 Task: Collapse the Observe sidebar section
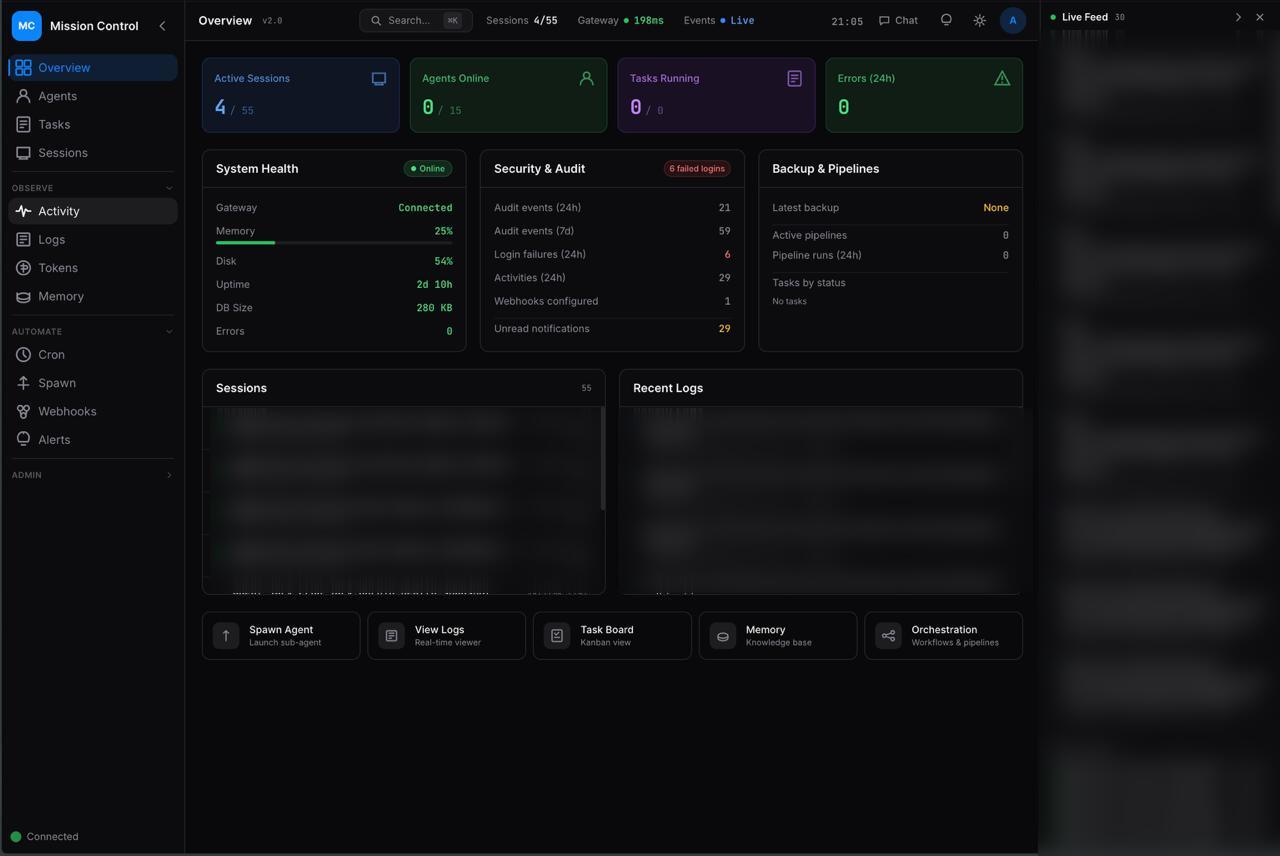167,187
